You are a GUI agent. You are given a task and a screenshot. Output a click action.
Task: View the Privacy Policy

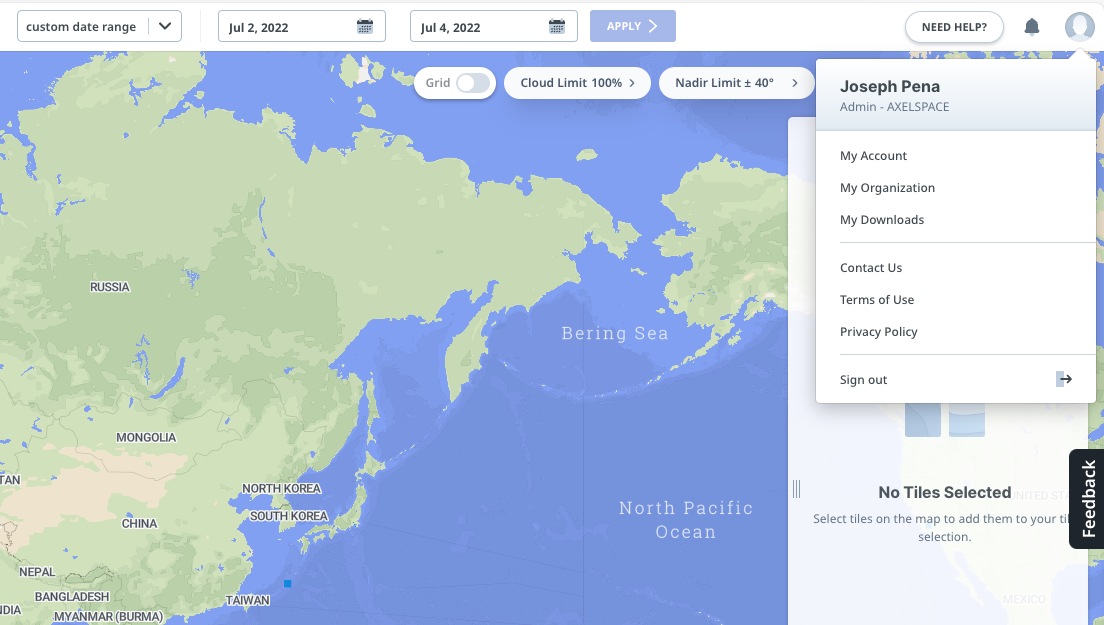coord(878,332)
